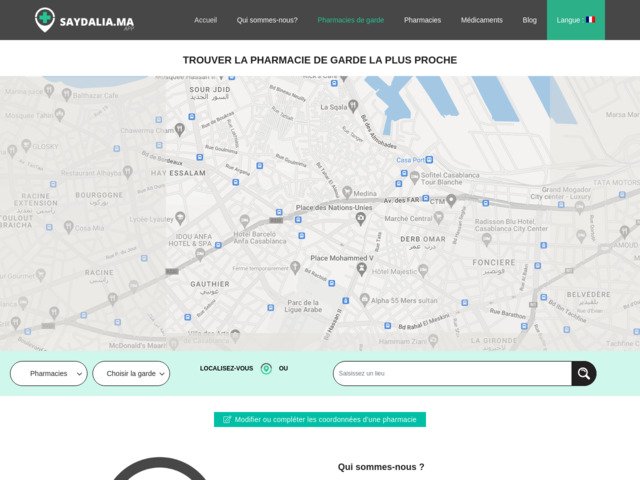Click the Casa Port station icon

tap(432, 159)
